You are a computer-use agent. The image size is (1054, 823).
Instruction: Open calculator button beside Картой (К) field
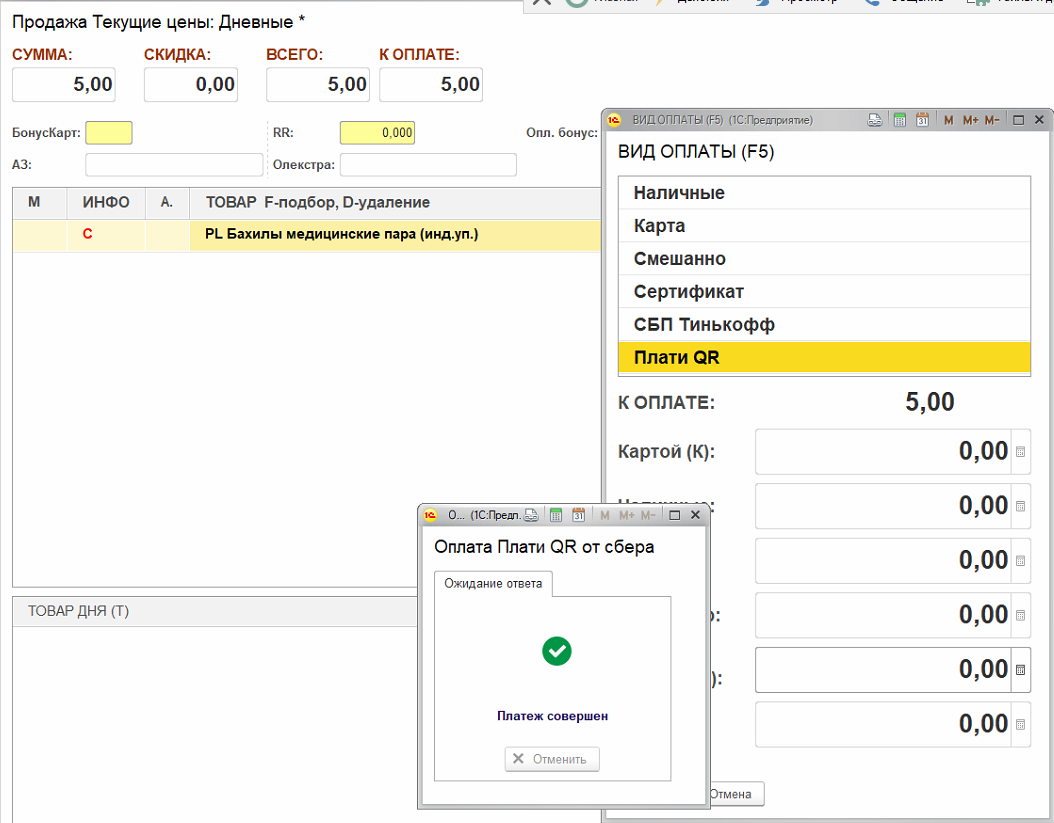(1020, 452)
